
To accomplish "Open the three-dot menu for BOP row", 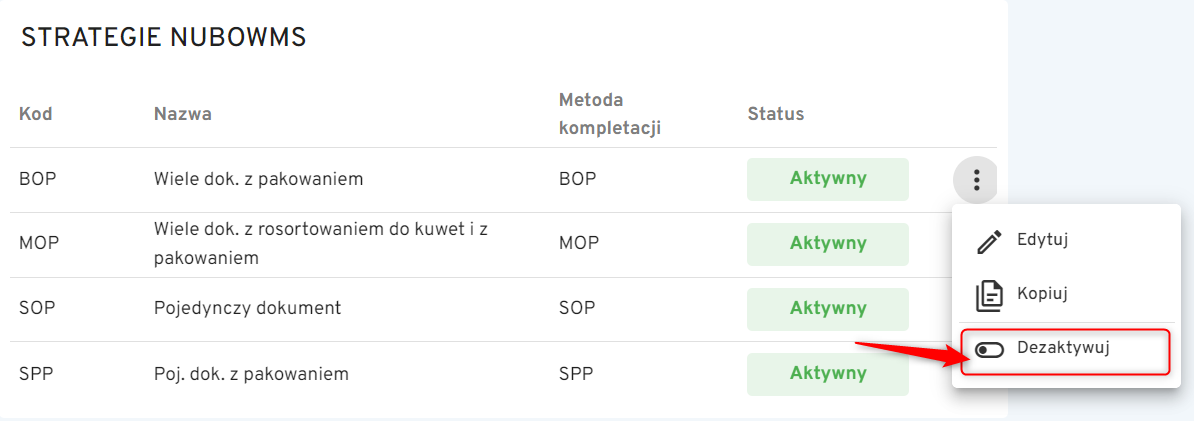I will pyautogui.click(x=976, y=180).
